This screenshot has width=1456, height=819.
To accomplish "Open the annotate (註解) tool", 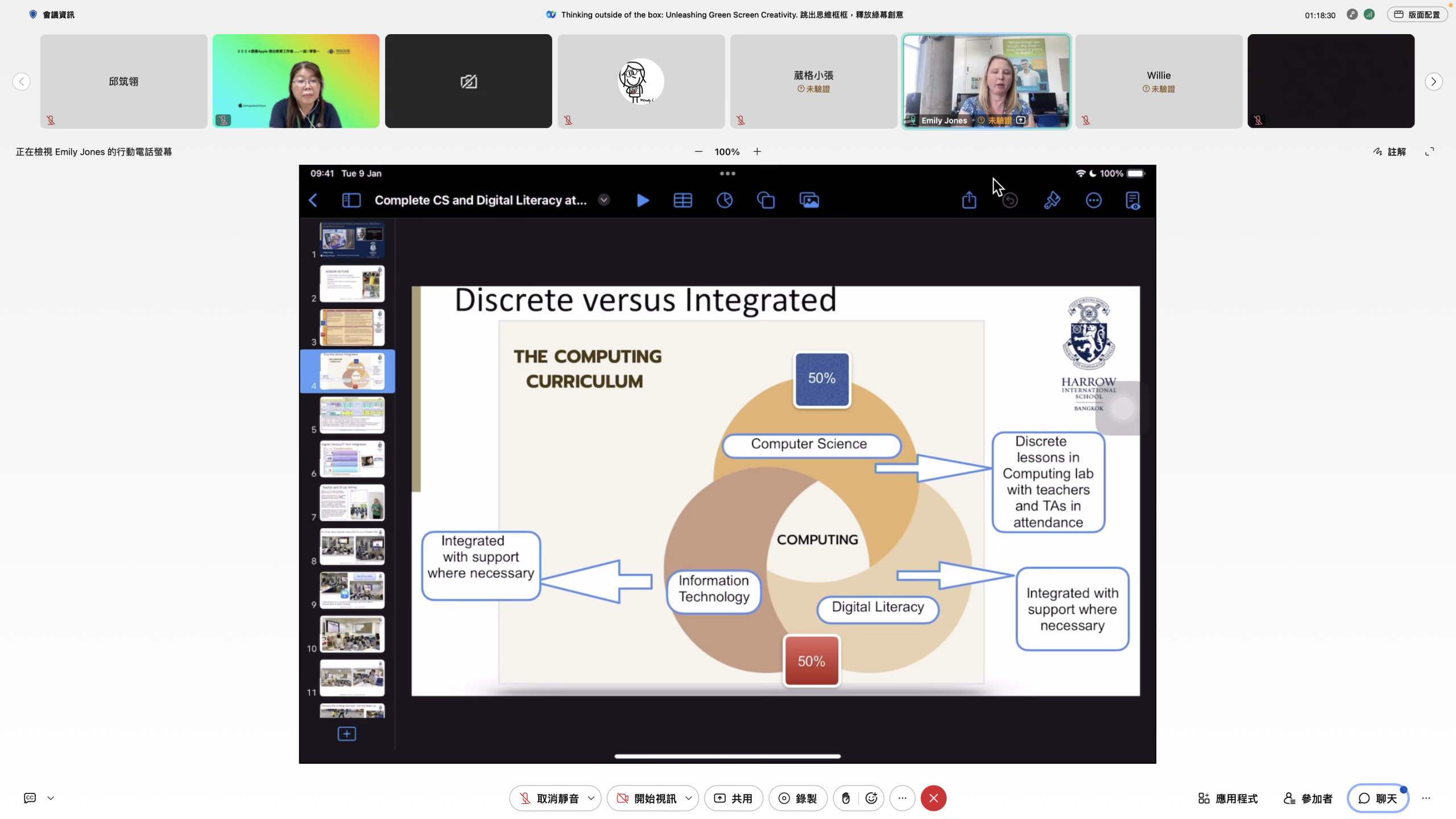I will 1389,151.
